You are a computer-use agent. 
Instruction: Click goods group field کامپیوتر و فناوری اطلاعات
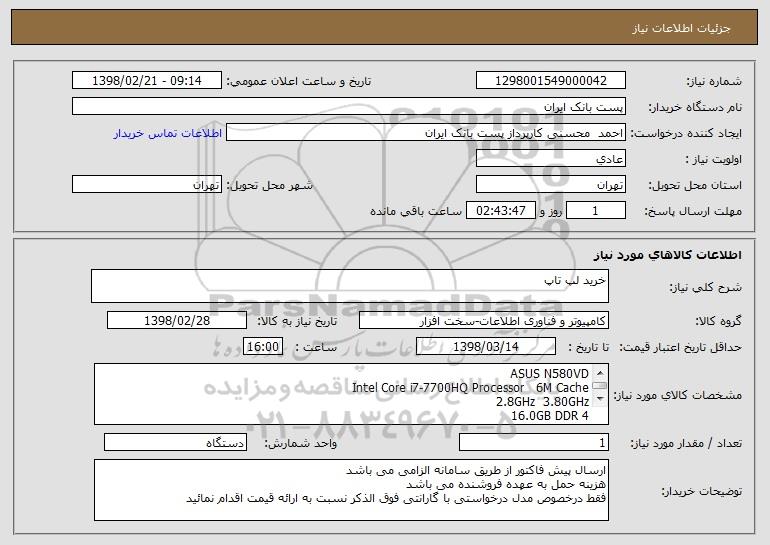(484, 321)
